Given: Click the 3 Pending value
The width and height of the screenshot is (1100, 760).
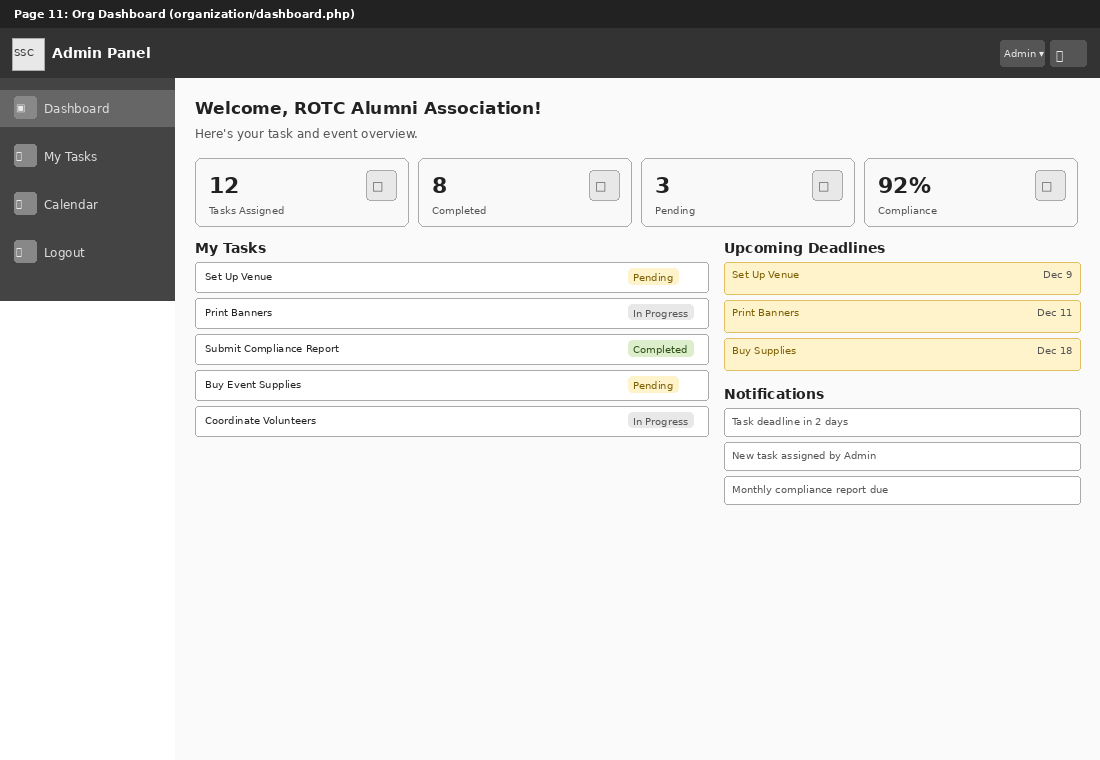Looking at the screenshot, I should (x=662, y=185).
